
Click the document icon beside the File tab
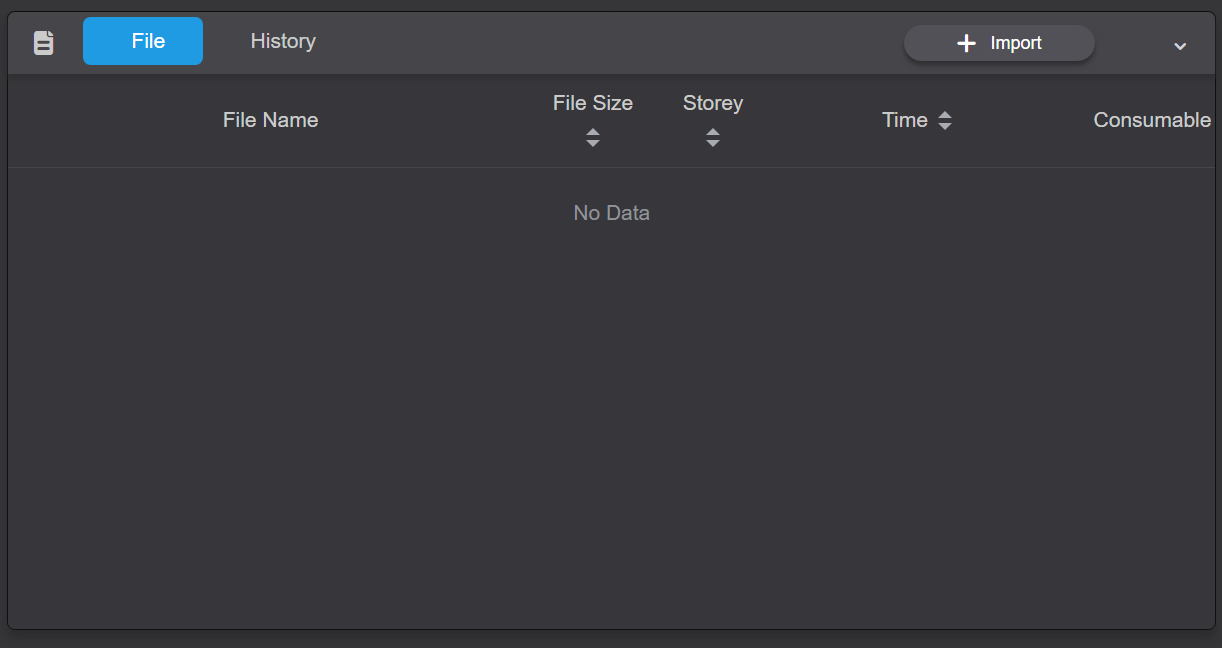[43, 42]
